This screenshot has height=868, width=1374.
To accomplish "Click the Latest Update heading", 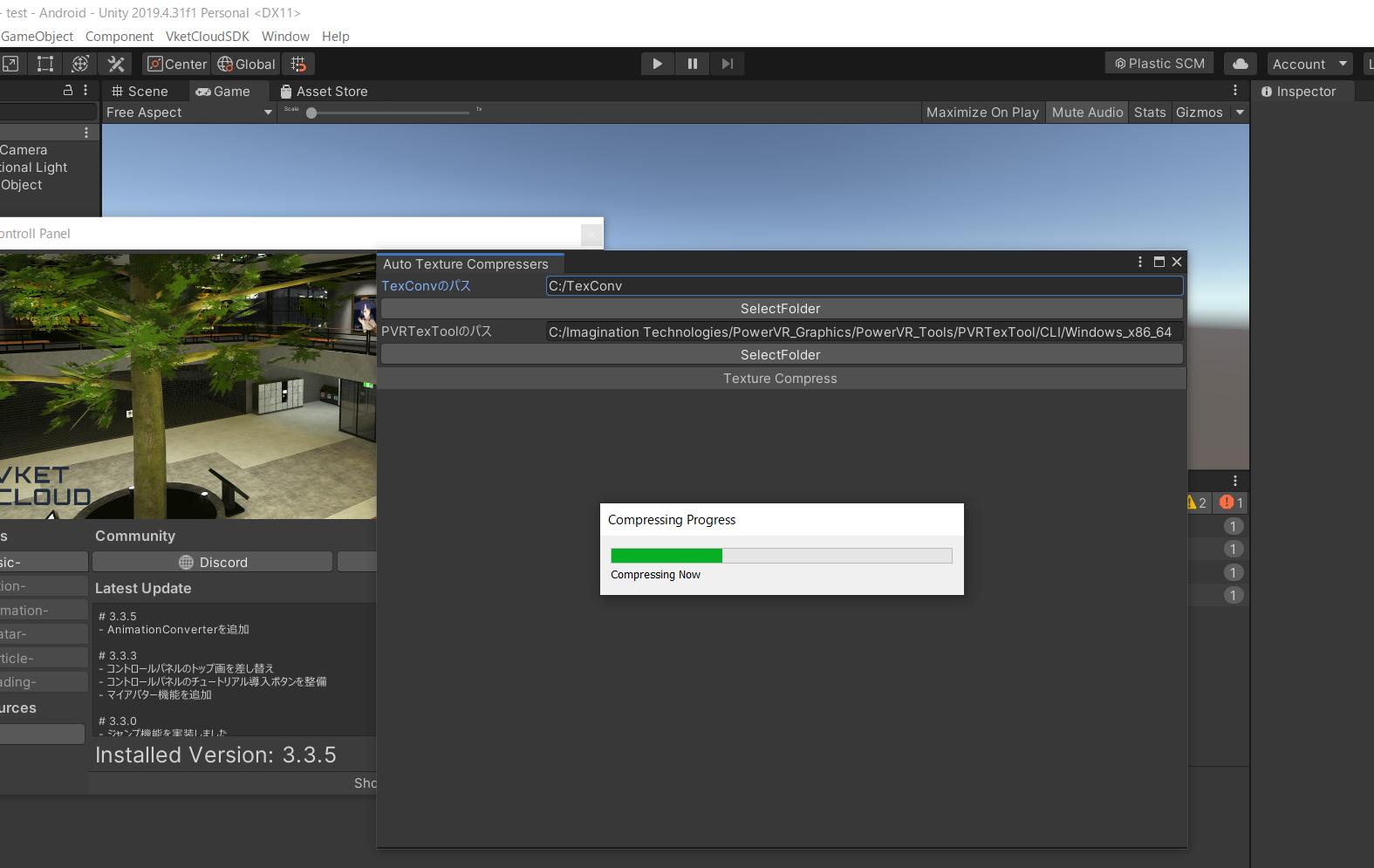I will point(143,589).
